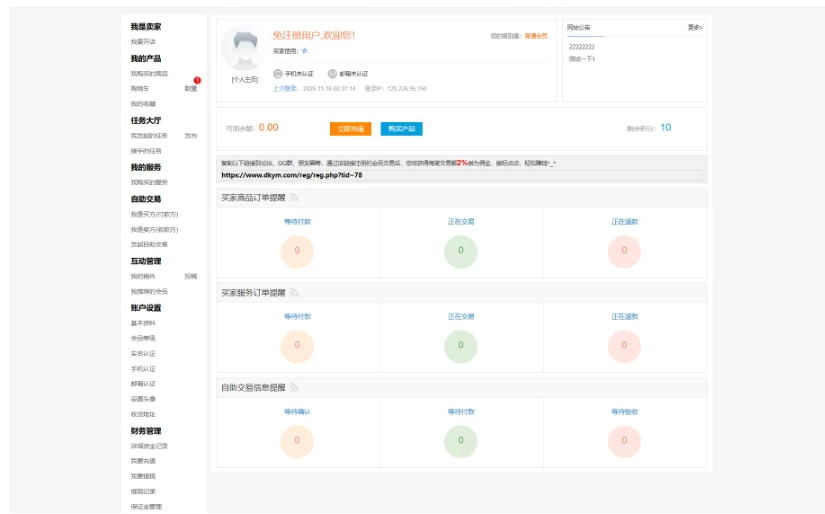825x514 pixels.
Task: Click orange 0 circle under service orders 等待付款
Action: coord(297,346)
